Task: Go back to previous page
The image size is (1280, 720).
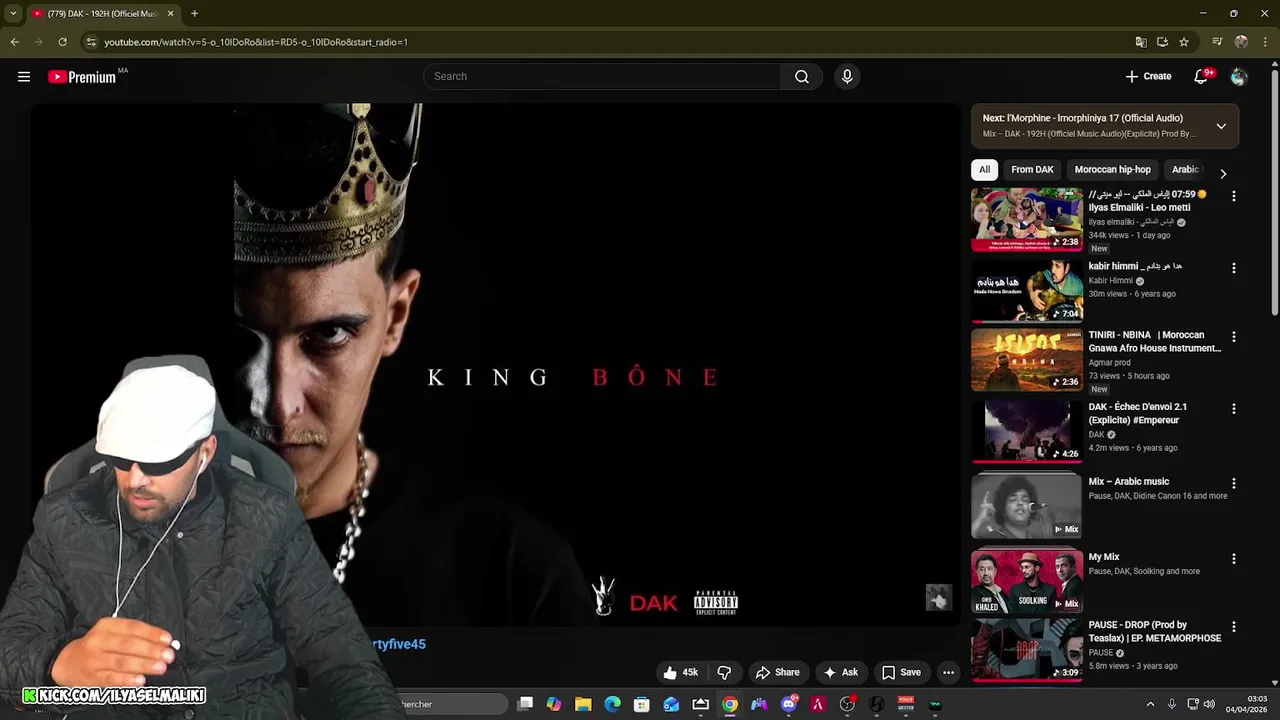Action: [x=14, y=42]
